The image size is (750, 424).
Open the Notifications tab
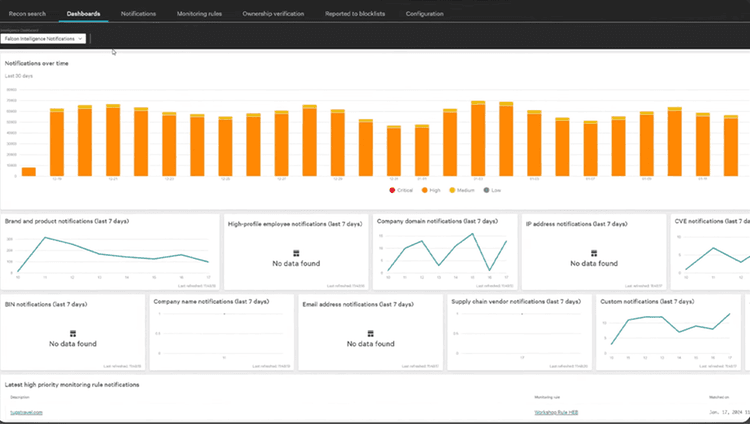tap(137, 14)
